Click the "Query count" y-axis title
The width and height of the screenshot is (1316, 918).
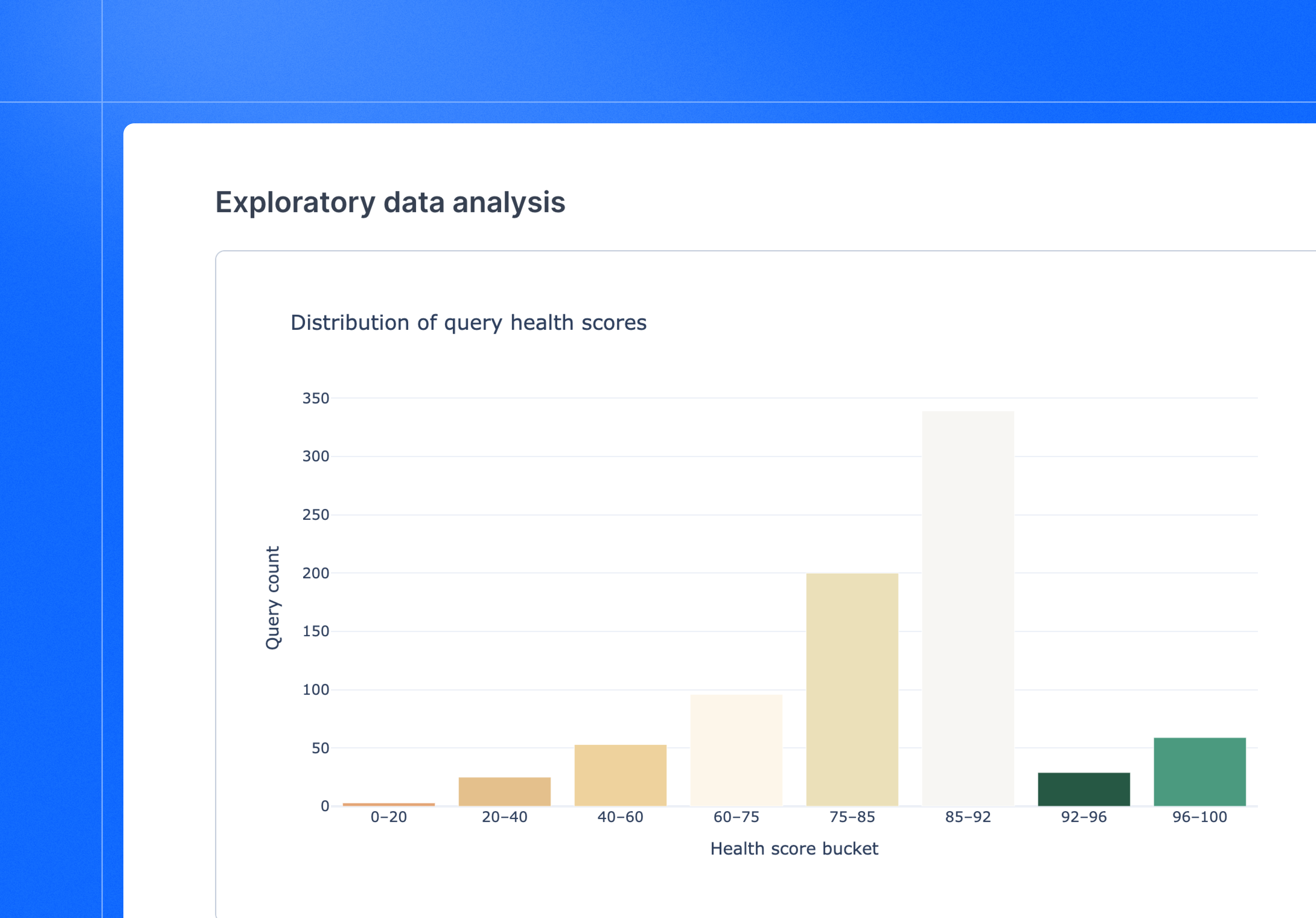coord(273,598)
